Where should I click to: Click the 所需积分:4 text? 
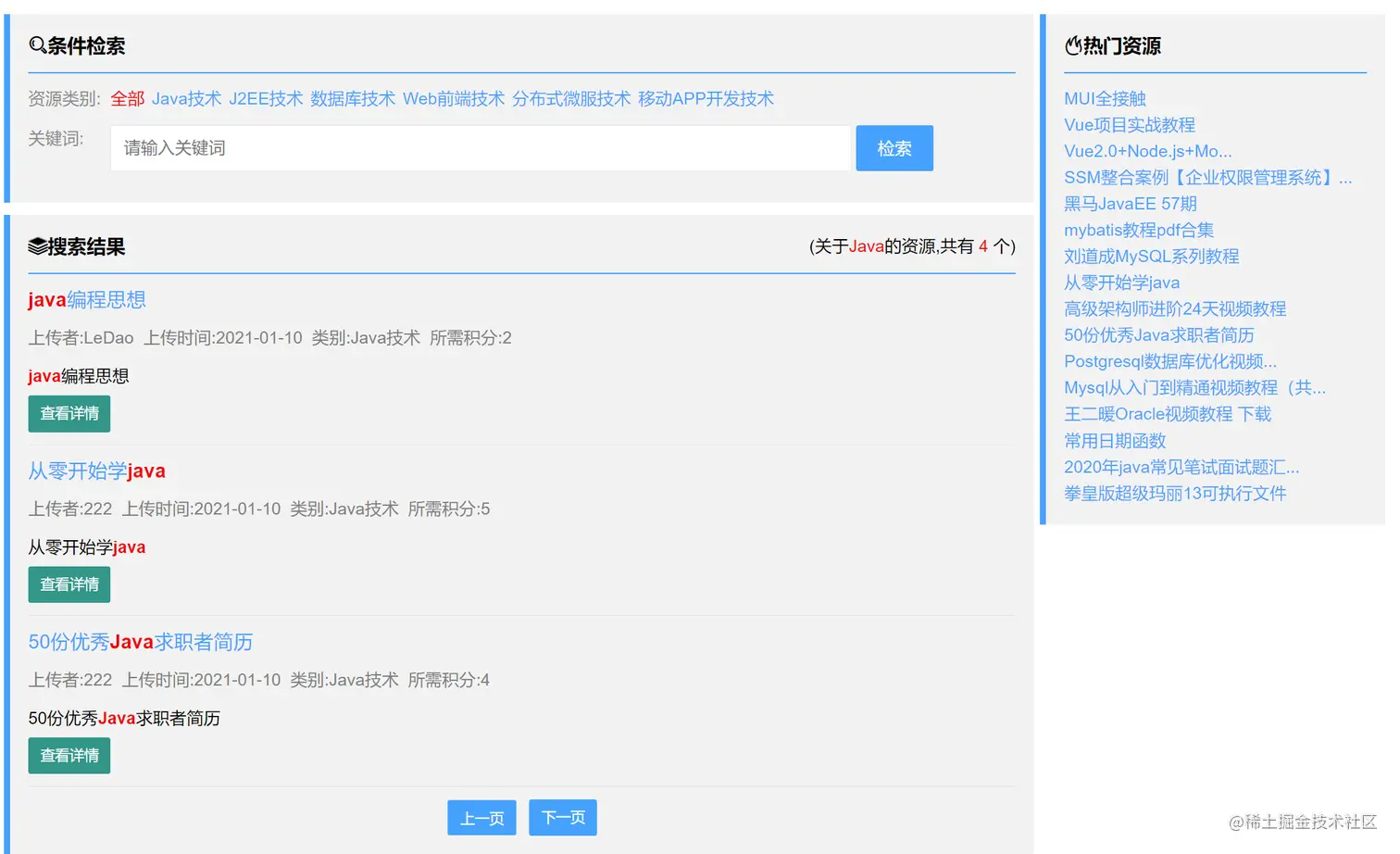click(449, 681)
